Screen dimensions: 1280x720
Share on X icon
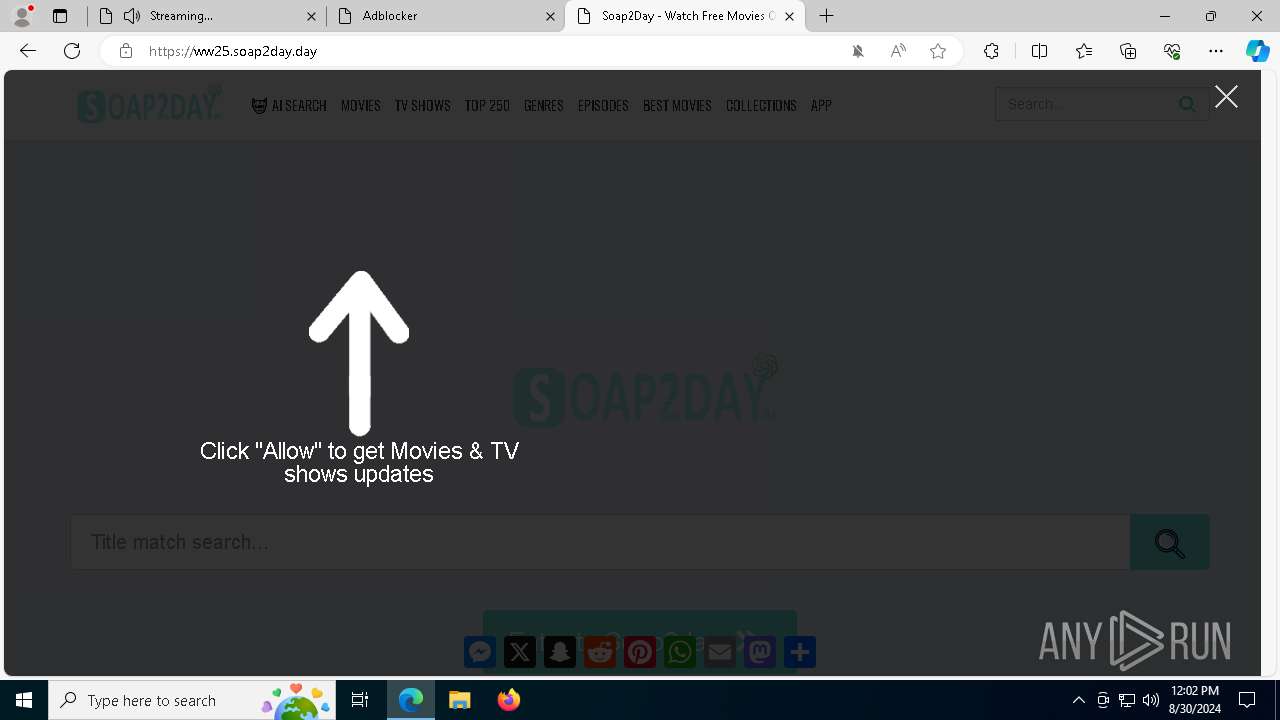click(x=520, y=652)
